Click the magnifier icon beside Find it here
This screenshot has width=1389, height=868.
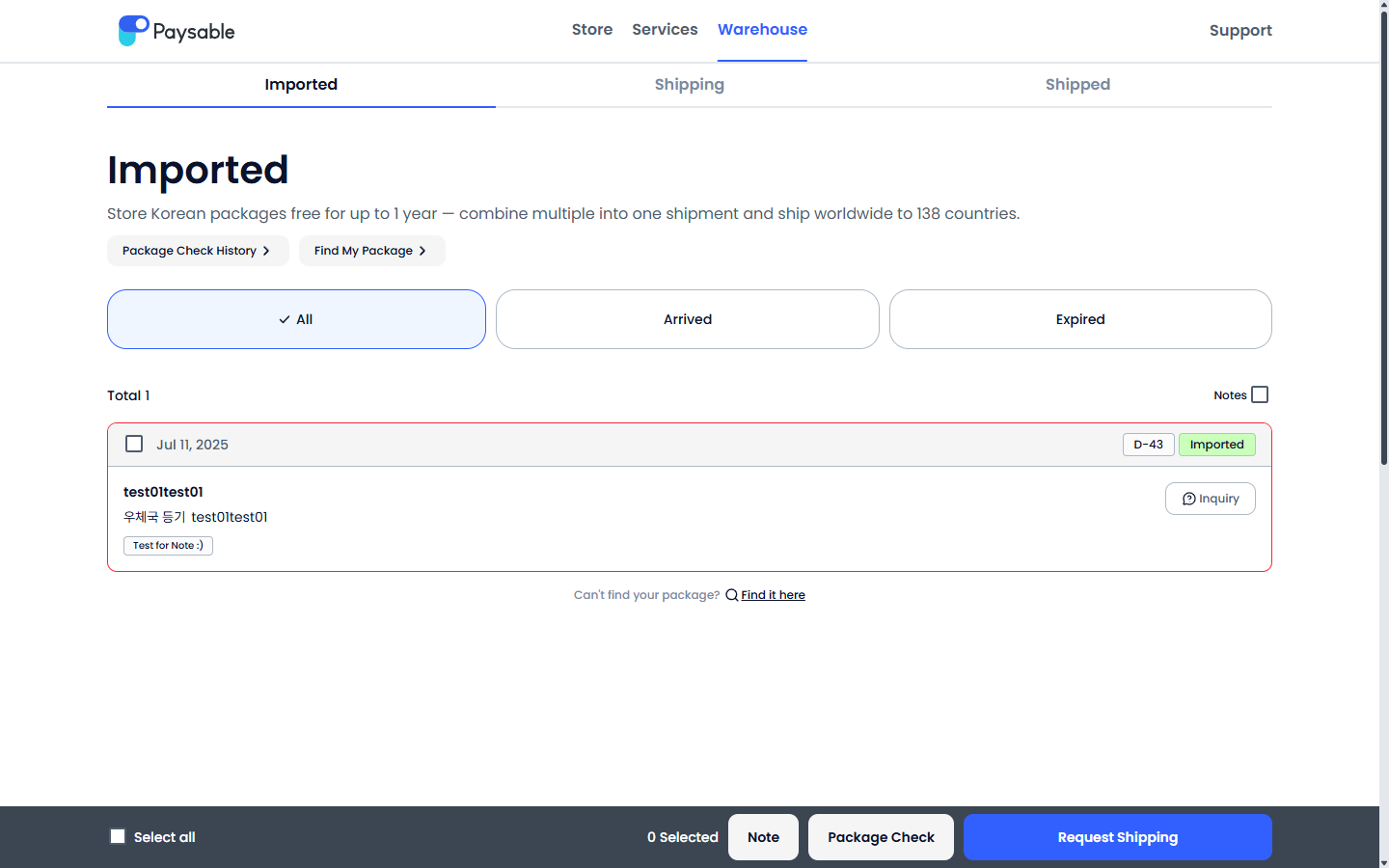pyautogui.click(x=732, y=595)
